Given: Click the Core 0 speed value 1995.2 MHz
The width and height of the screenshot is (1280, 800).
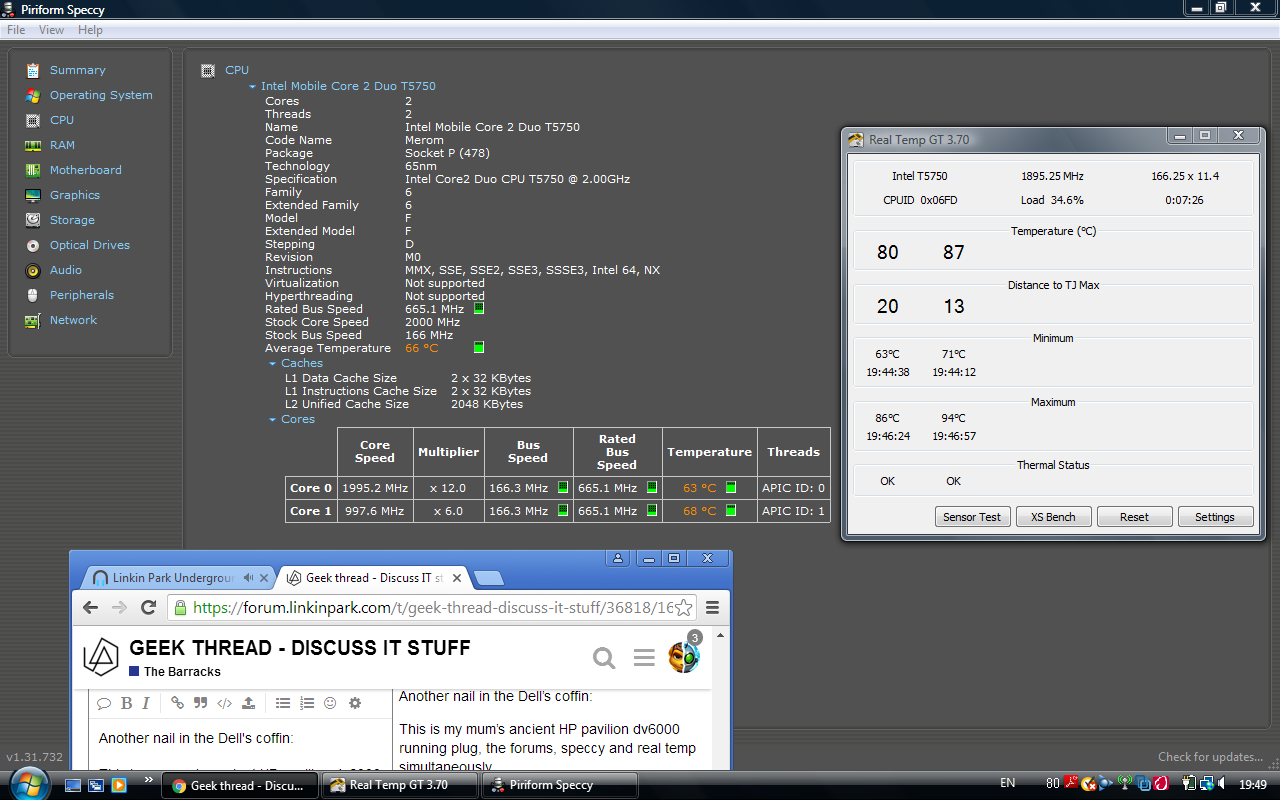Looking at the screenshot, I should click(x=375, y=488).
